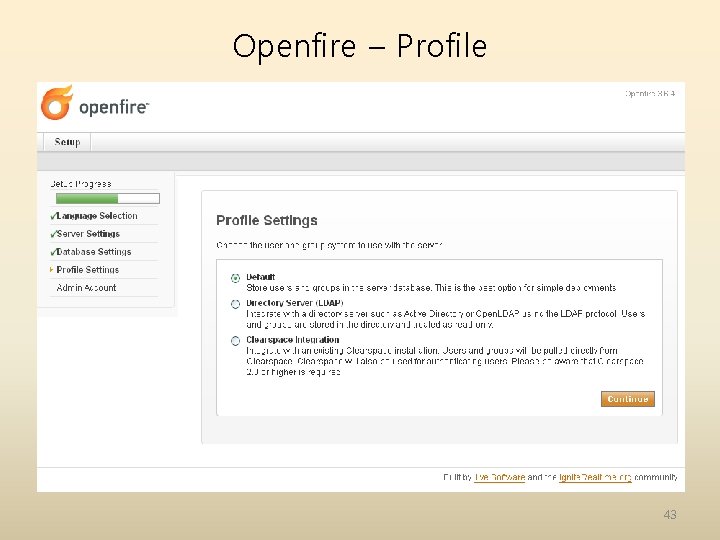Choose Directory Server (LDAP) radio option

point(235,304)
